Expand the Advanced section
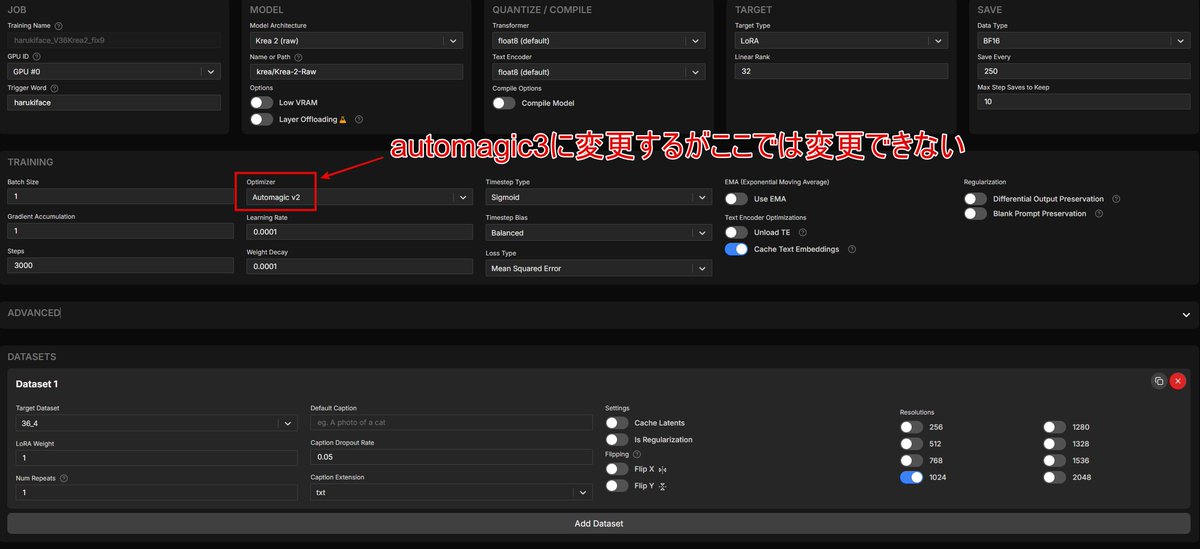Screen dimensions: 1200x549 [x=600, y=313]
